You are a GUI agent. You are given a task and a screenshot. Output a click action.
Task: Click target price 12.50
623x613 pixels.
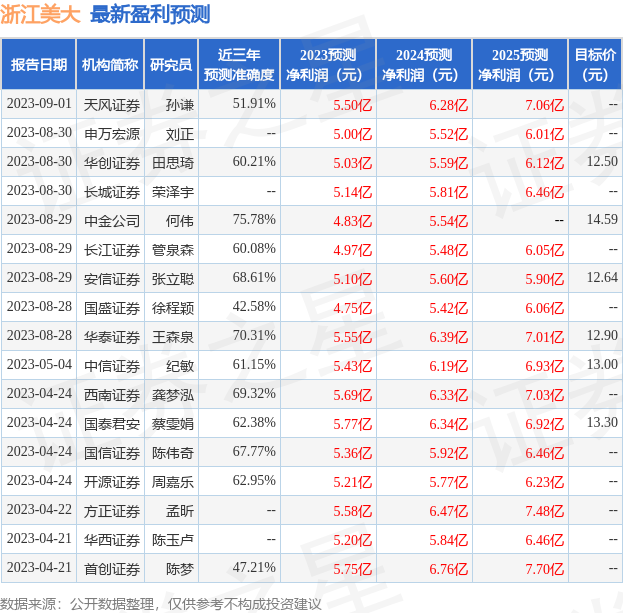[x=602, y=162]
